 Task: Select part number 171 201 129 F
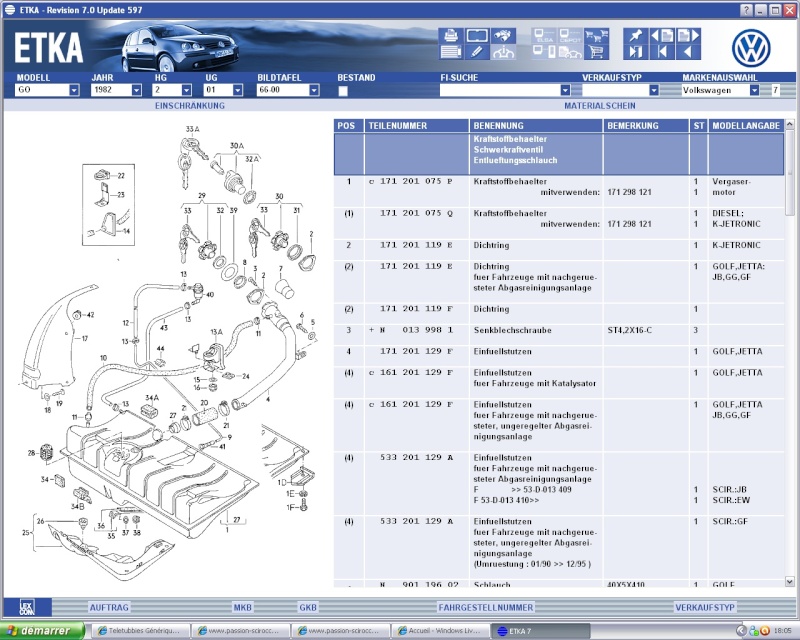[416, 352]
